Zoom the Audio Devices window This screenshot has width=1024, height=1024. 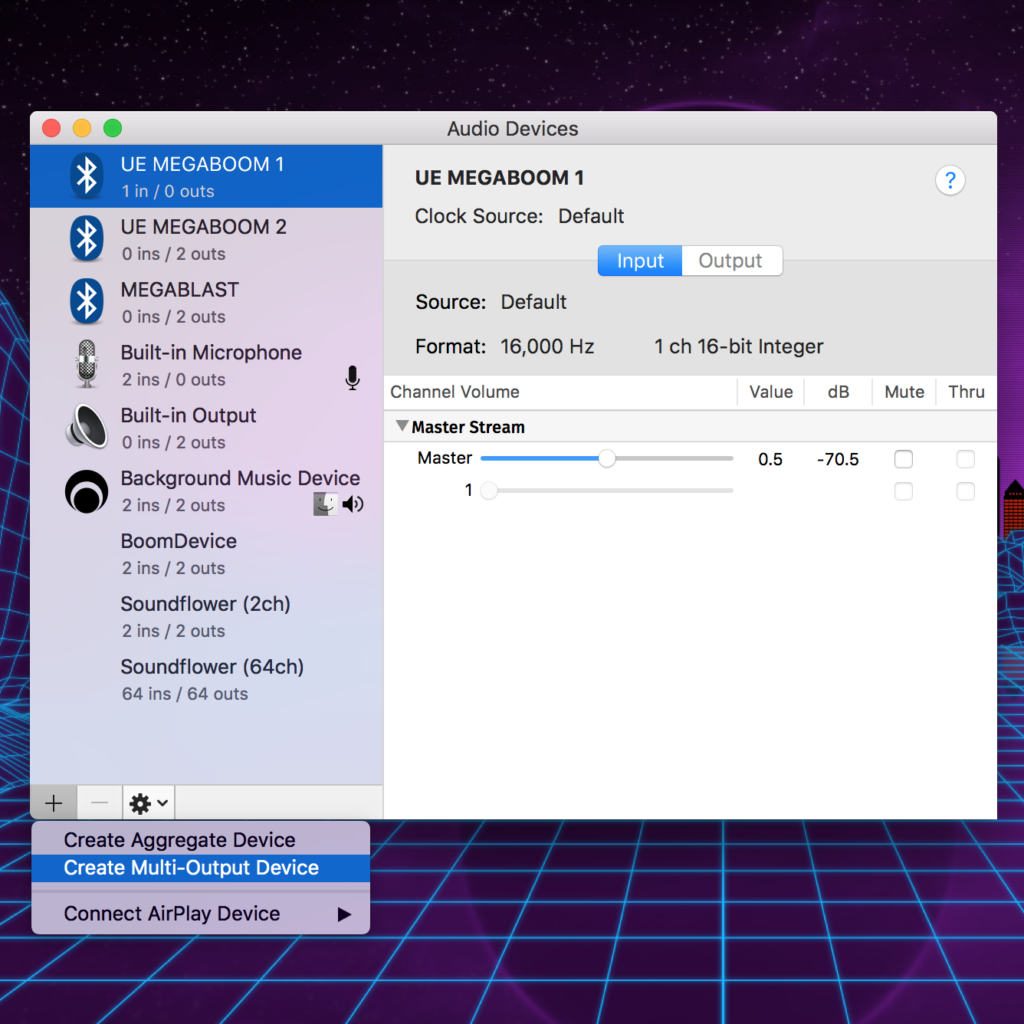[x=113, y=128]
